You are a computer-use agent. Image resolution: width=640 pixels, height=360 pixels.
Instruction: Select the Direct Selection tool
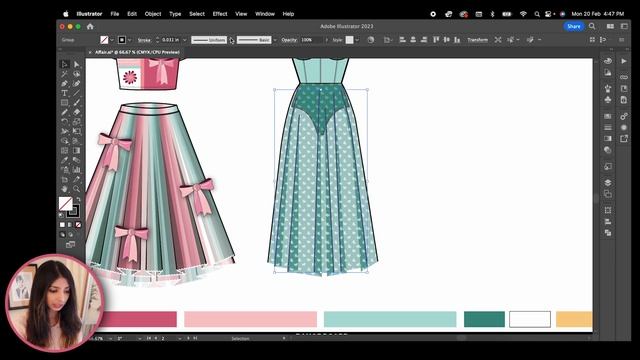coord(77,64)
